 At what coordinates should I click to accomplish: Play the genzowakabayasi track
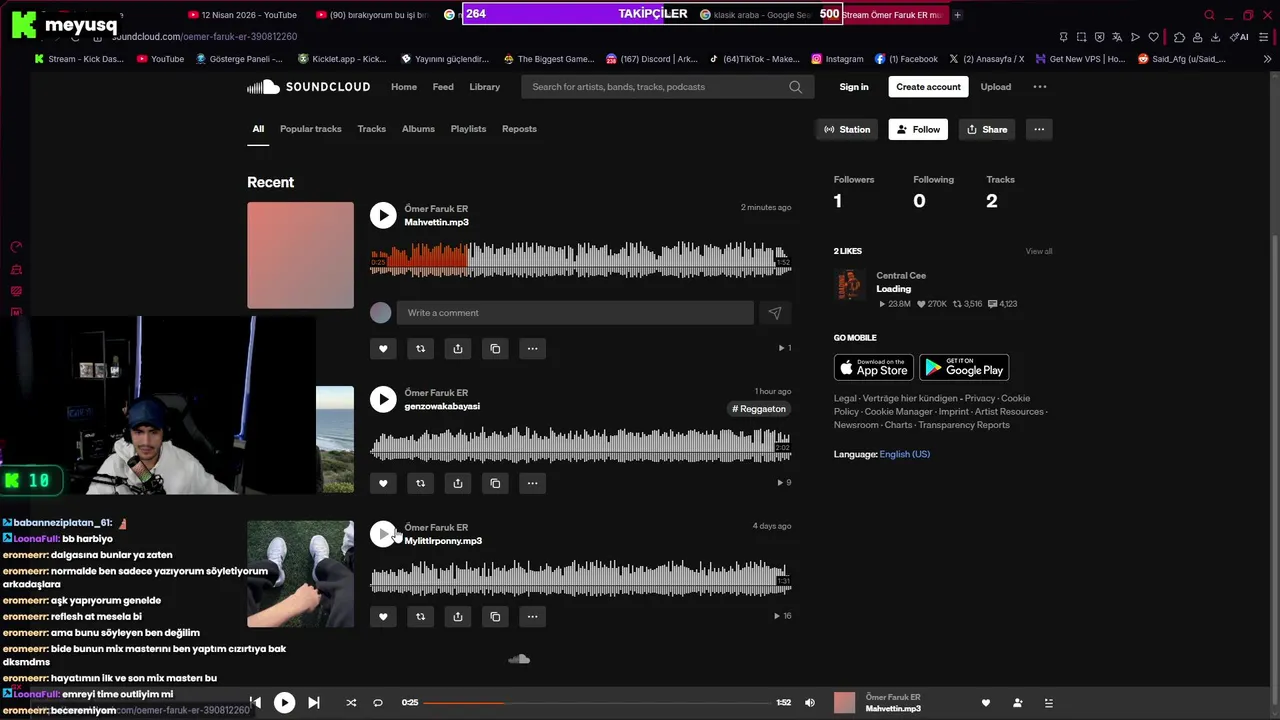click(383, 399)
